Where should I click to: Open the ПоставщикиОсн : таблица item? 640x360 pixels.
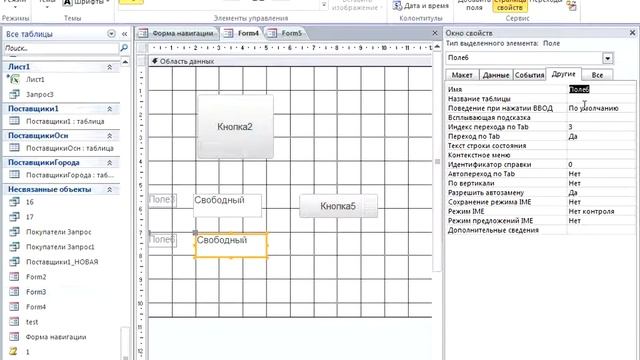coord(70,148)
